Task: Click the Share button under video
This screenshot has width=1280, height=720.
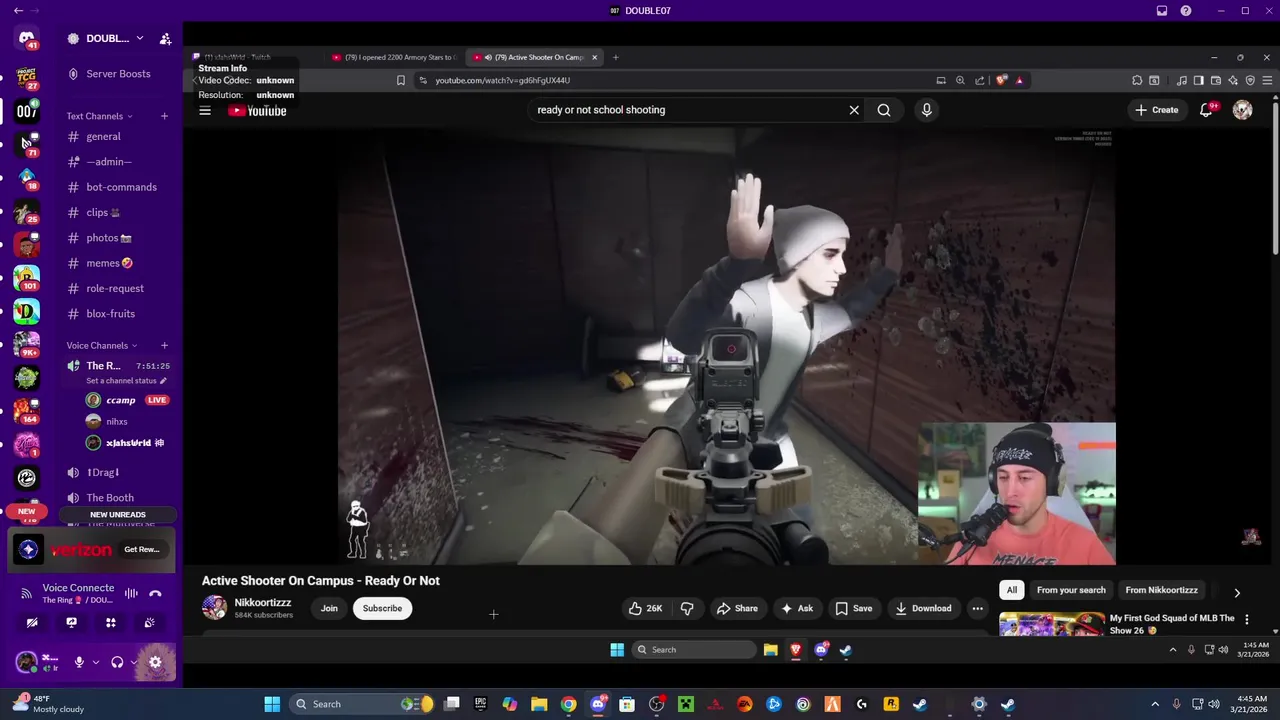Action: pos(737,608)
